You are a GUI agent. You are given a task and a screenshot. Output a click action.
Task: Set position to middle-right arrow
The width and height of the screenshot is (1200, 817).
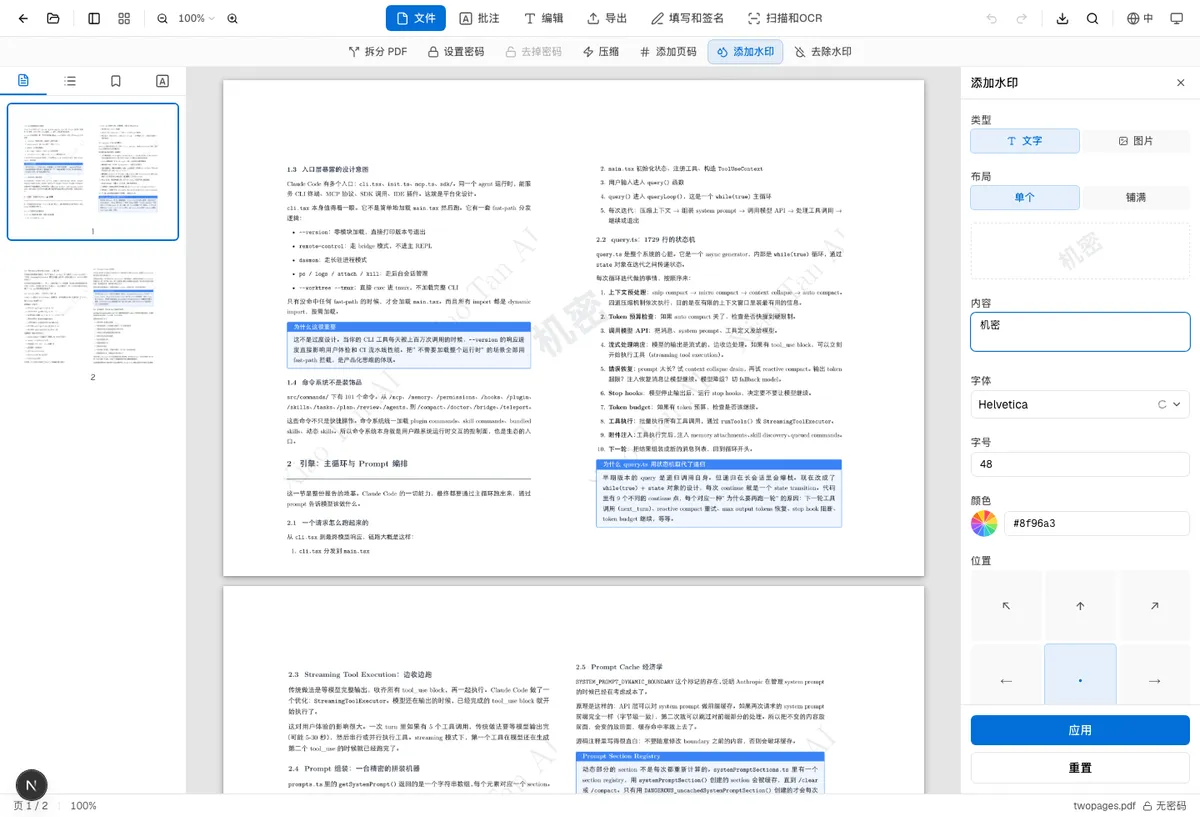[x=1154, y=681]
